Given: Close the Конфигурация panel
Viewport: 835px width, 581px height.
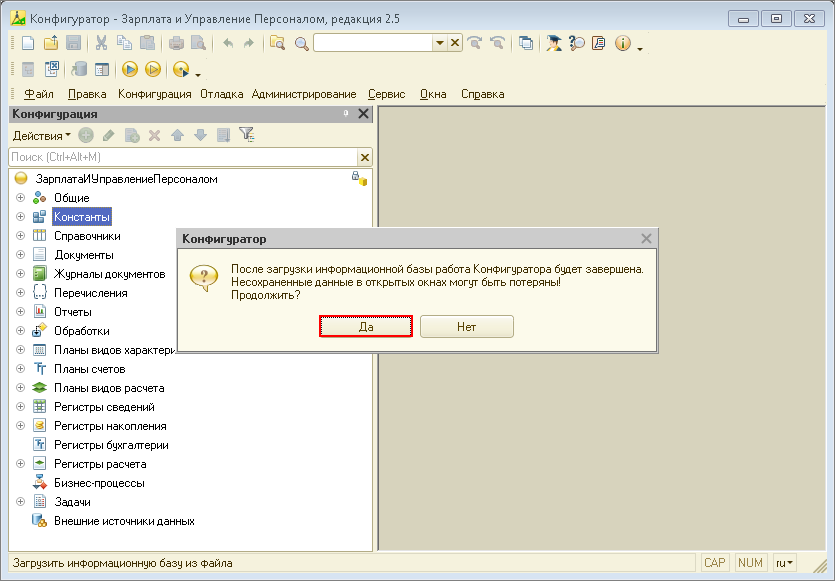Looking at the screenshot, I should [x=363, y=113].
